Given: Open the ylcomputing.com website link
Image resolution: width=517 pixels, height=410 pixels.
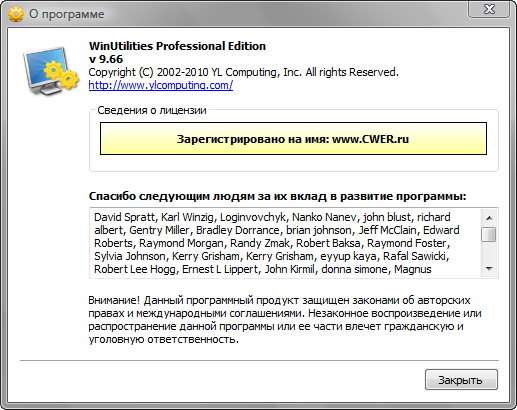Looking at the screenshot, I should tap(161, 85).
